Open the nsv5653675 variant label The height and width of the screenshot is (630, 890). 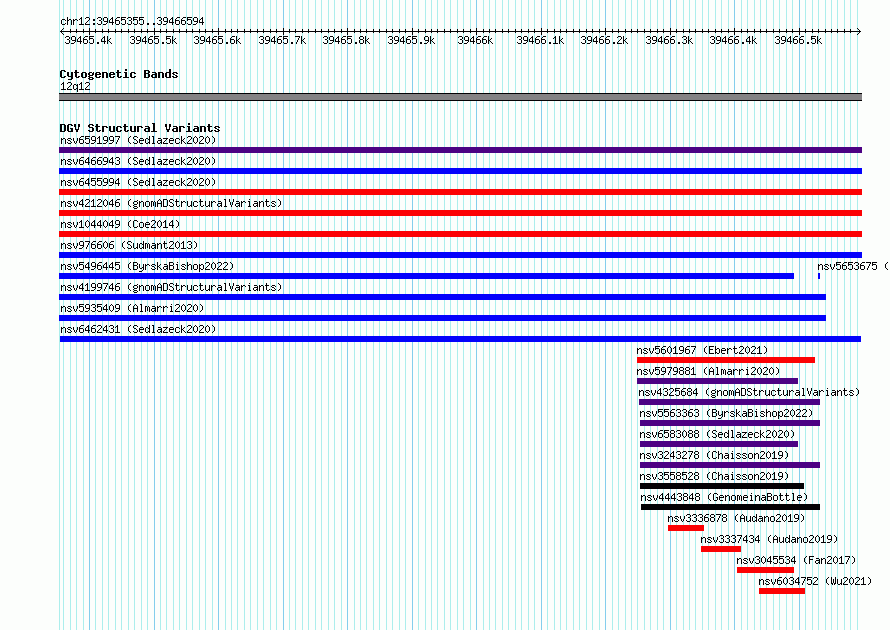(853, 266)
